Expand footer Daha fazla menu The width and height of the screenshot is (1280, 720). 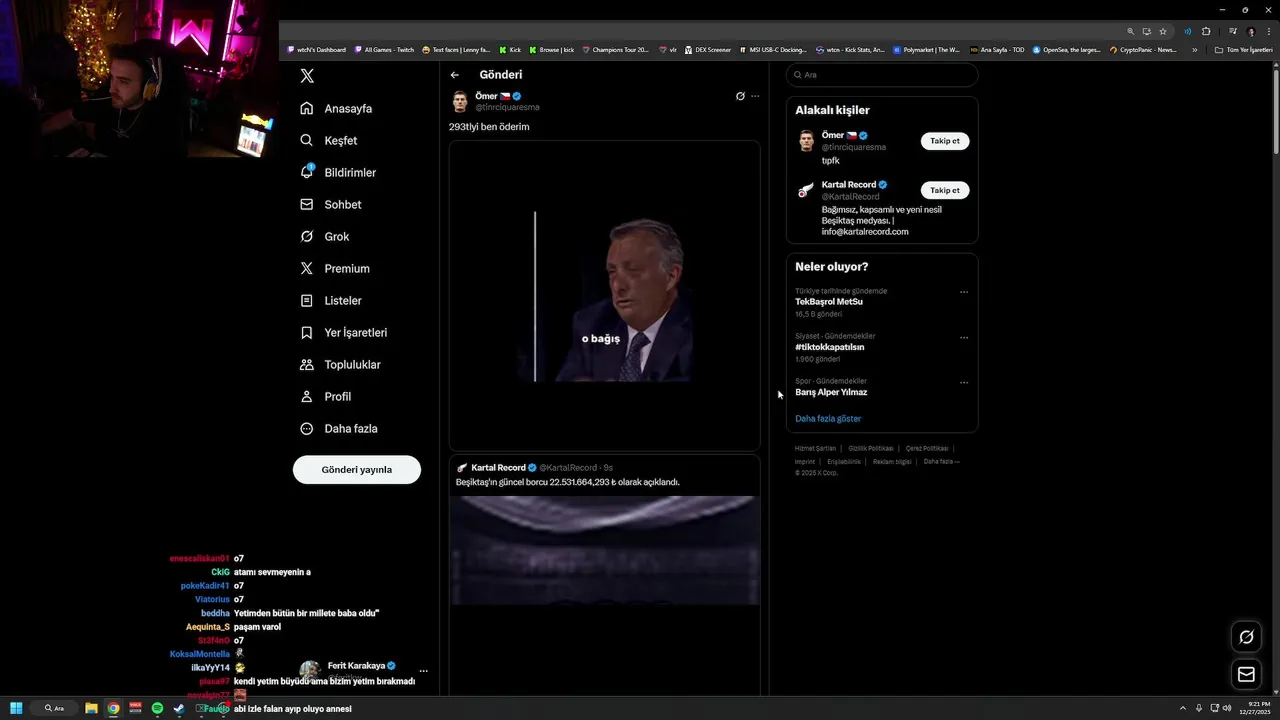941,461
